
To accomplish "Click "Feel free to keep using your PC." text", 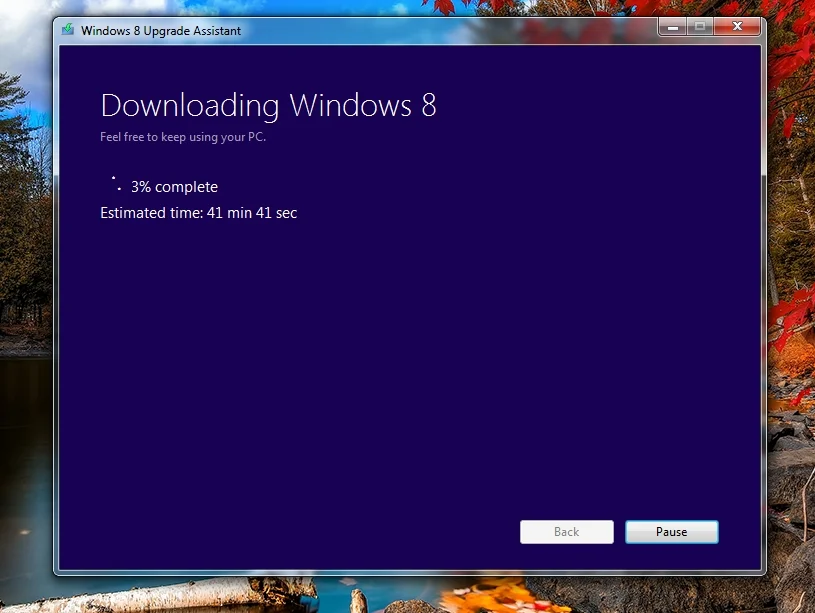I will pyautogui.click(x=183, y=137).
